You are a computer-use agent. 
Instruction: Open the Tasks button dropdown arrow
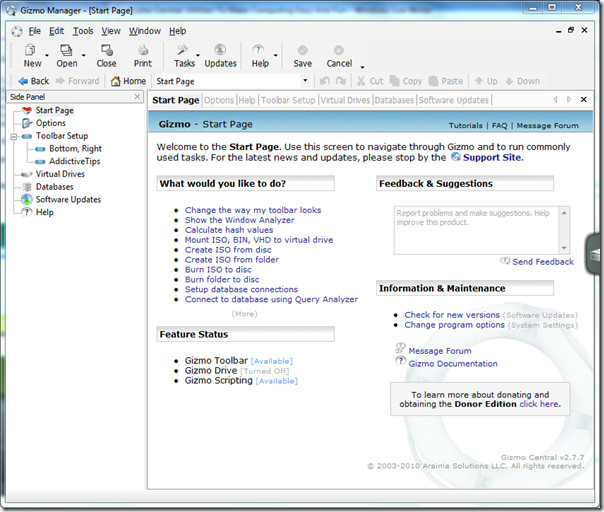pos(198,55)
